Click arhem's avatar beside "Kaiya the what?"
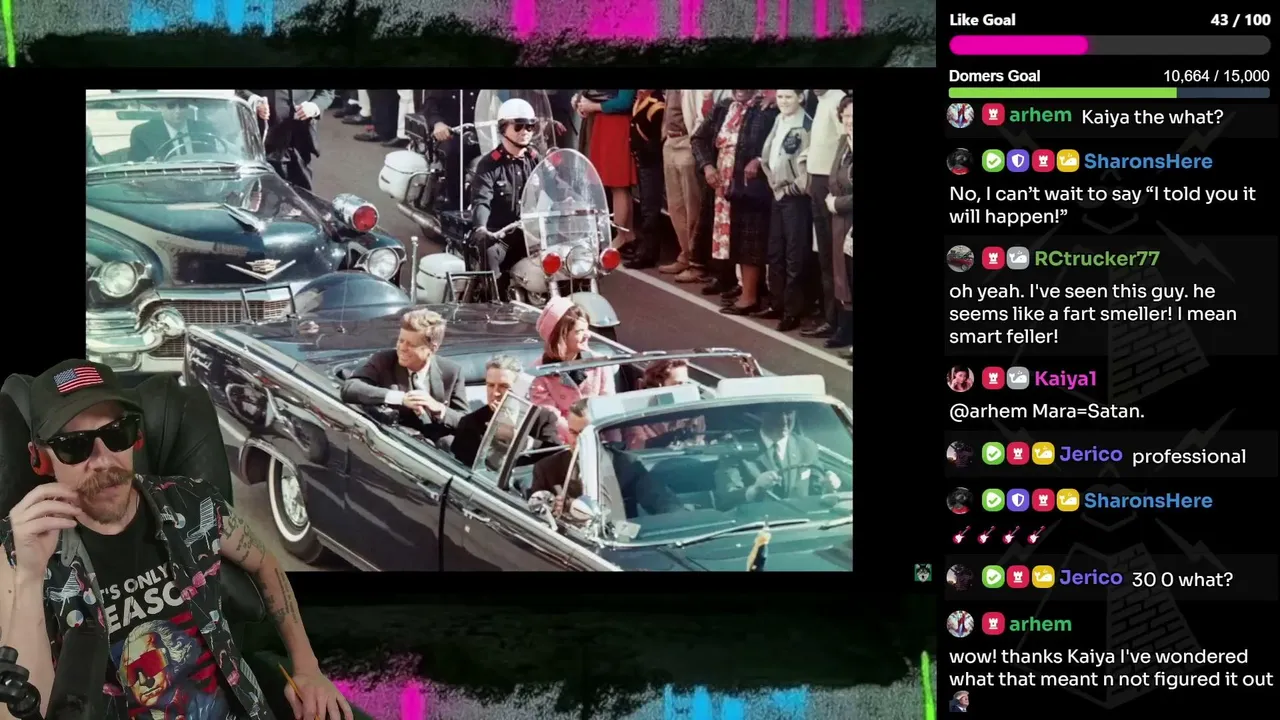The width and height of the screenshot is (1280, 720). click(x=960, y=115)
